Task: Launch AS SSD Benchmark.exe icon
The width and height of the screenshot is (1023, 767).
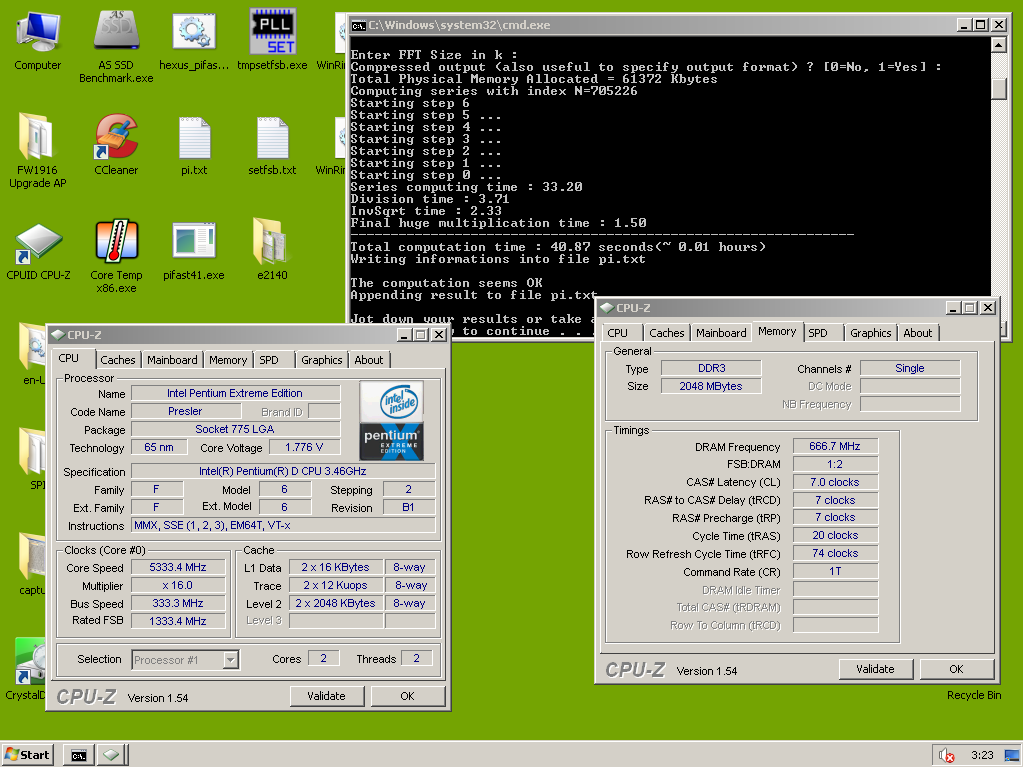Action: pyautogui.click(x=115, y=46)
